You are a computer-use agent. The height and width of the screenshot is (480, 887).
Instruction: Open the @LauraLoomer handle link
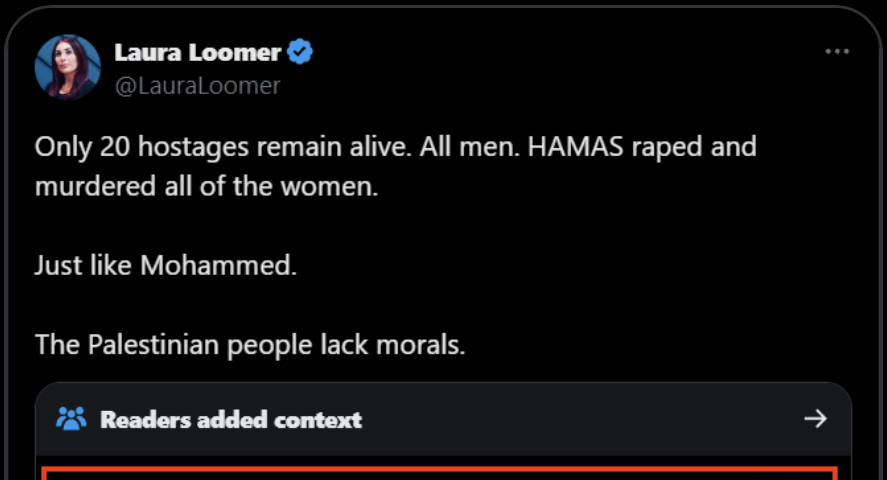[197, 86]
